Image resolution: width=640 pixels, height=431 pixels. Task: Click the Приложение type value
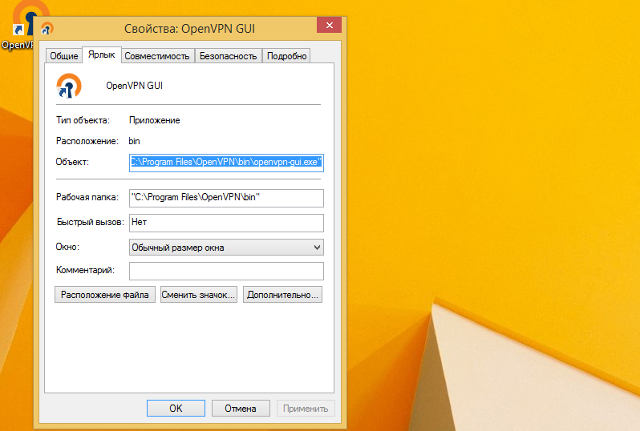155,120
